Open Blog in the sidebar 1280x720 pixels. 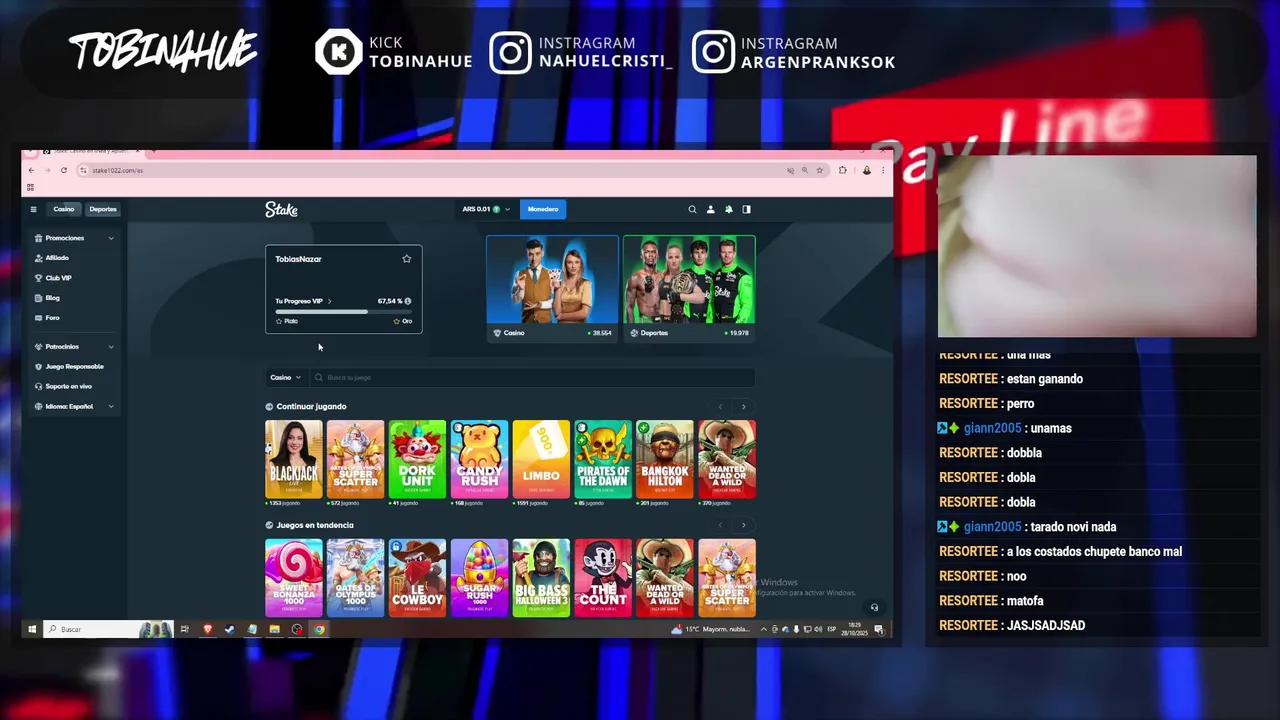click(x=52, y=298)
